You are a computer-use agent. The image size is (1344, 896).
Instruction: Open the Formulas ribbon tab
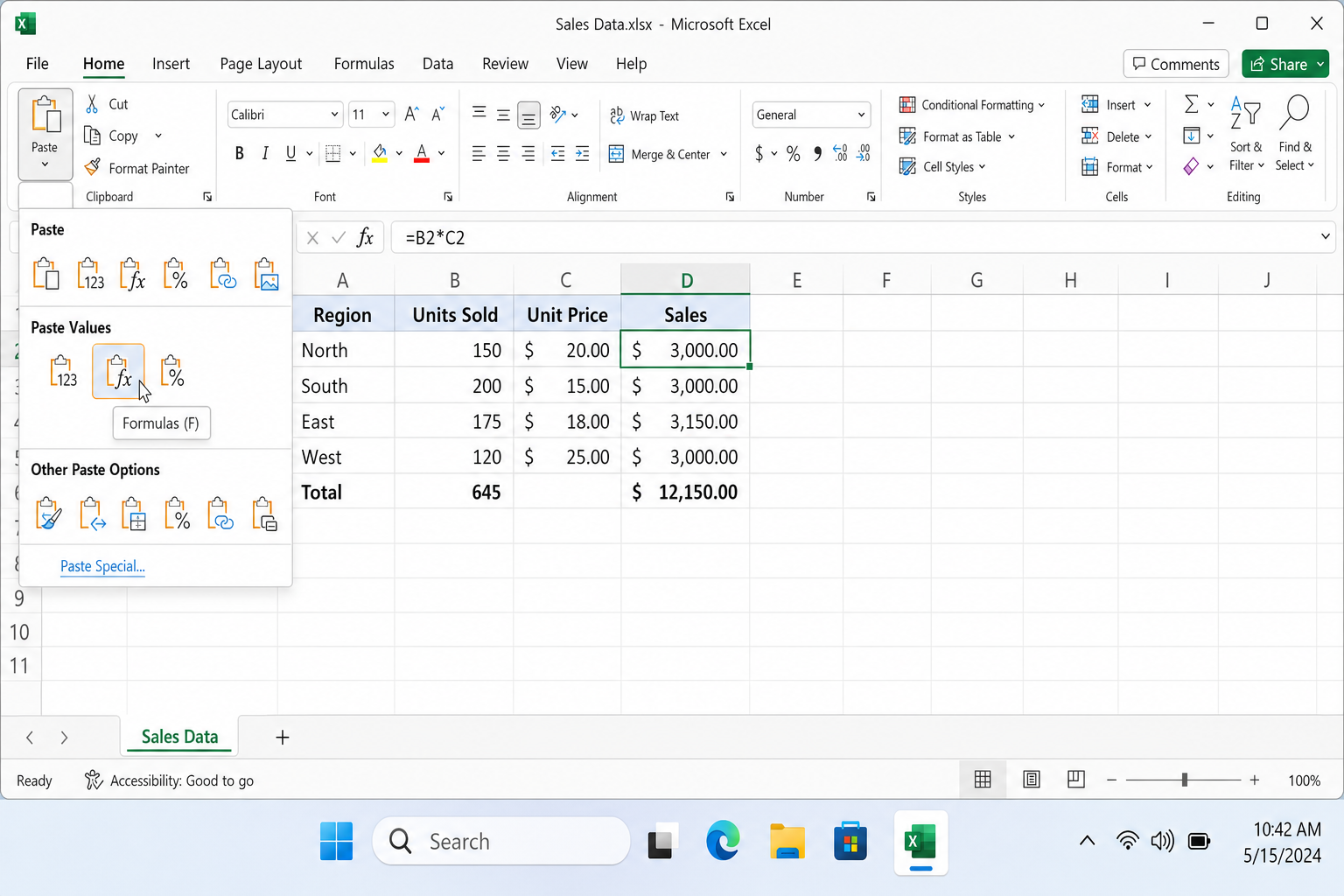[364, 64]
